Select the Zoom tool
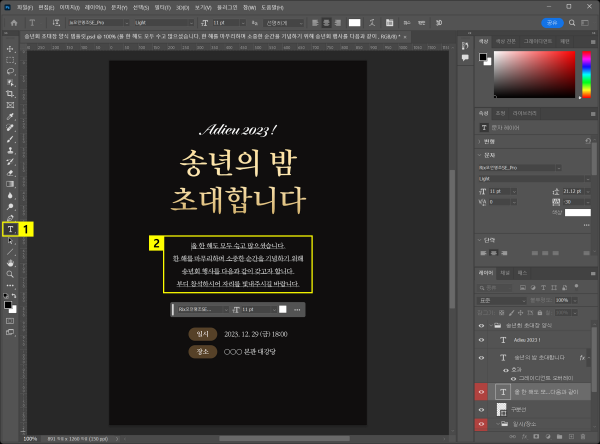 pyautogui.click(x=10, y=273)
